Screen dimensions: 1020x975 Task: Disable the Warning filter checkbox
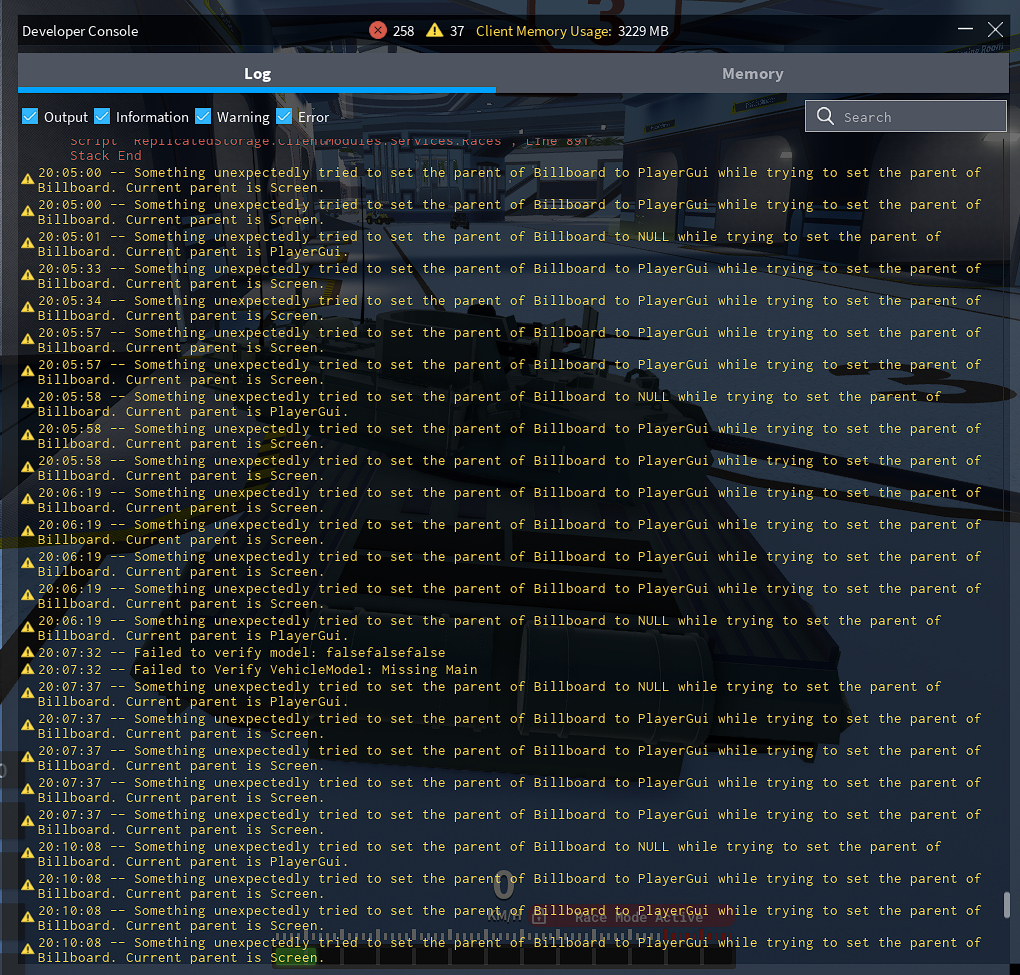pos(203,117)
